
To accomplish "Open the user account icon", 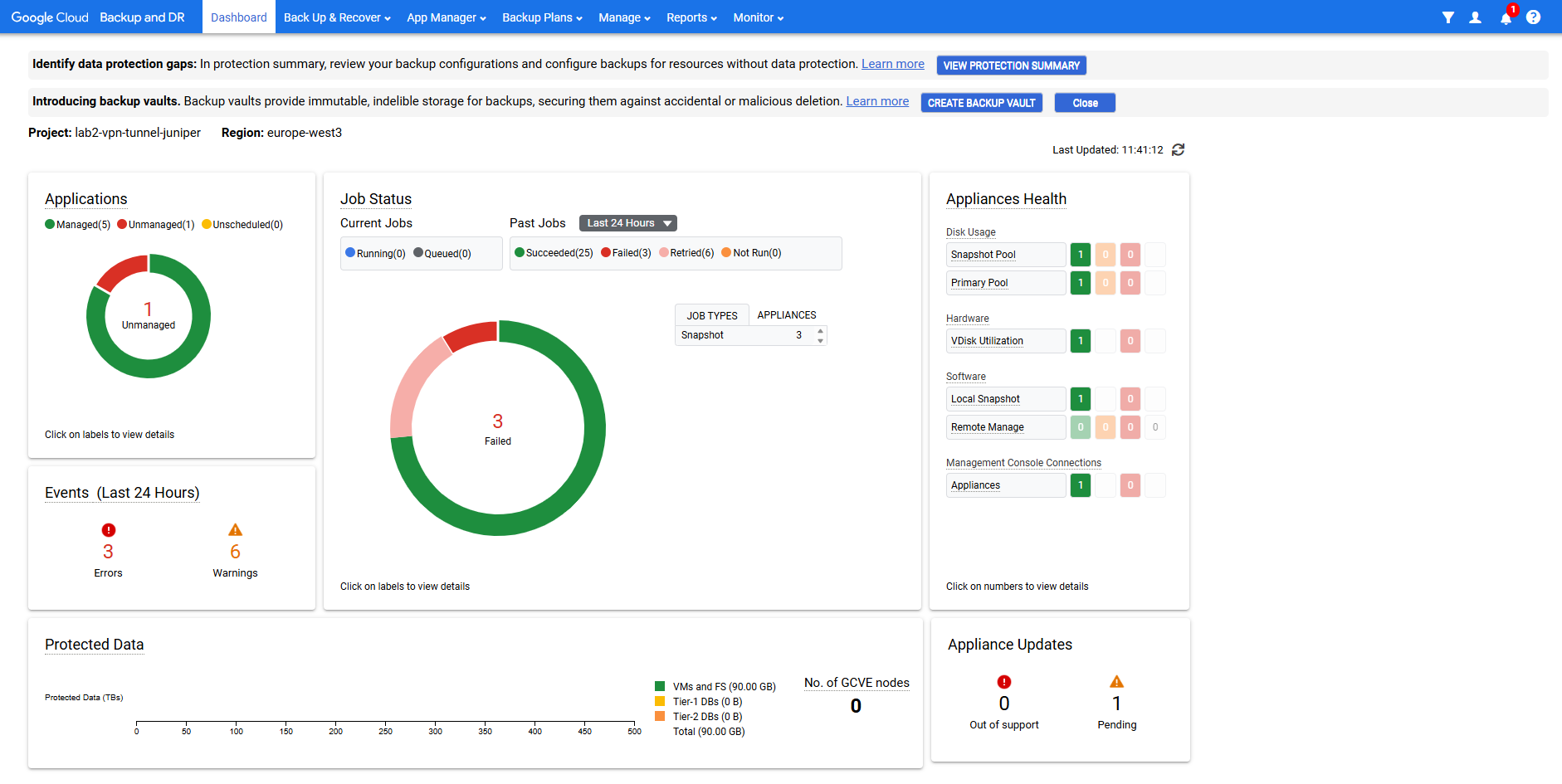I will pos(1475,17).
